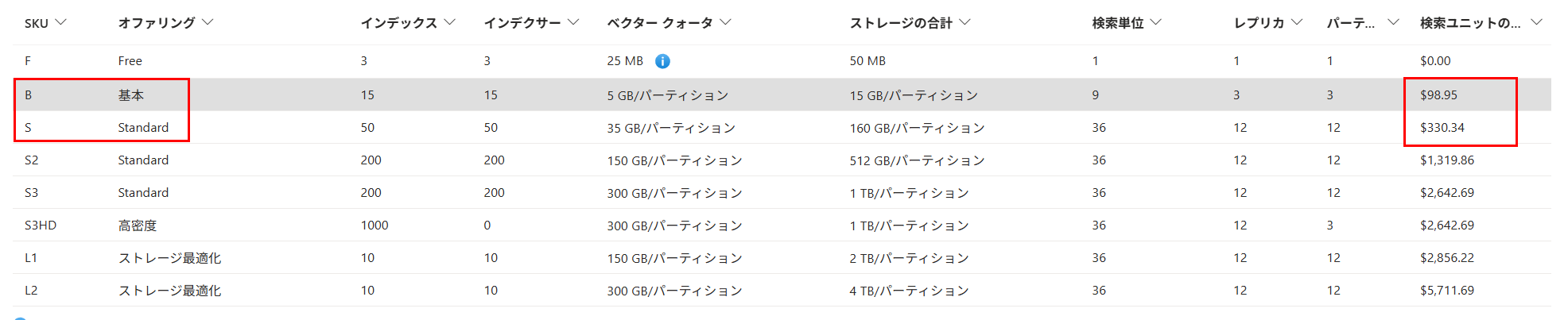
Task: Open the ストレージの合計 column chevron
Action: coord(964,22)
